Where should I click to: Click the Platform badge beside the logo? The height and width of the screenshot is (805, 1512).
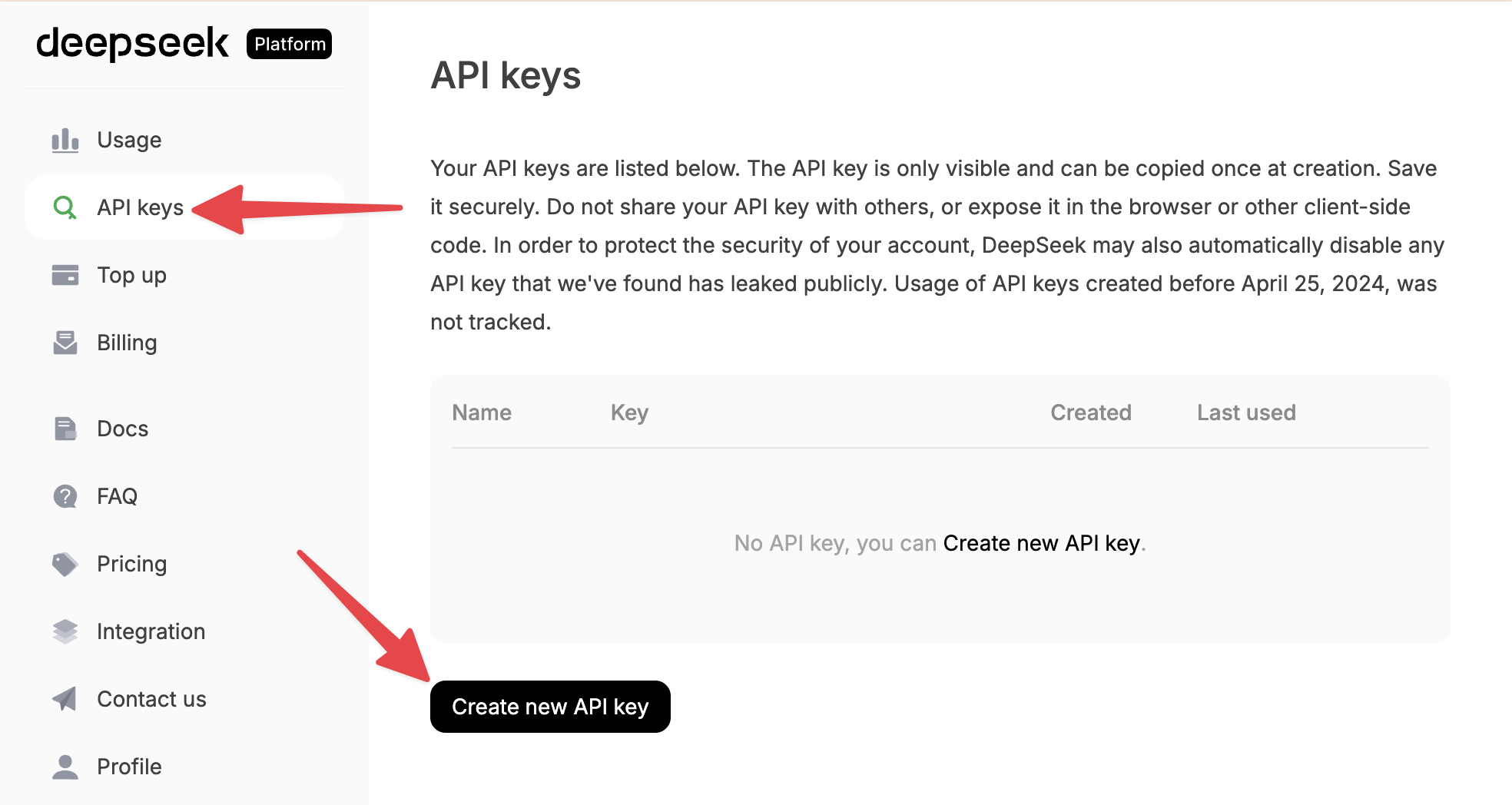(289, 44)
